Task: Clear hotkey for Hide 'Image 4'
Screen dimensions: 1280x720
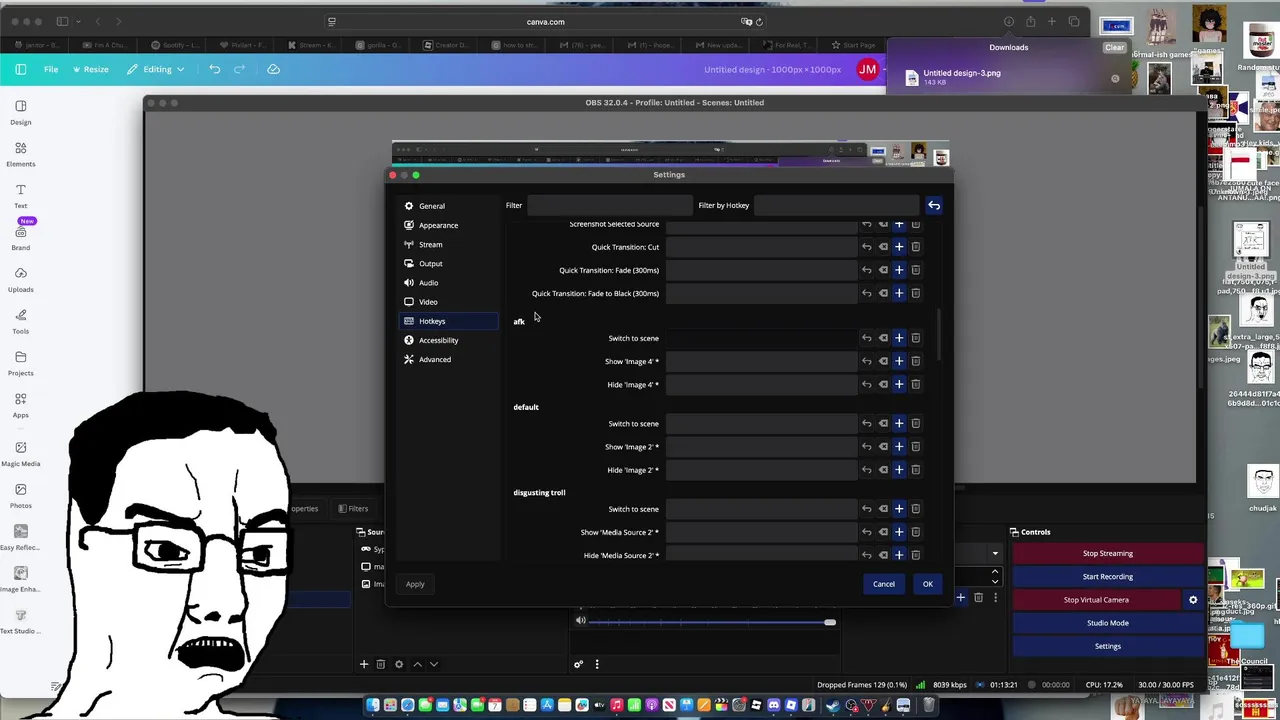Action: pos(883,384)
